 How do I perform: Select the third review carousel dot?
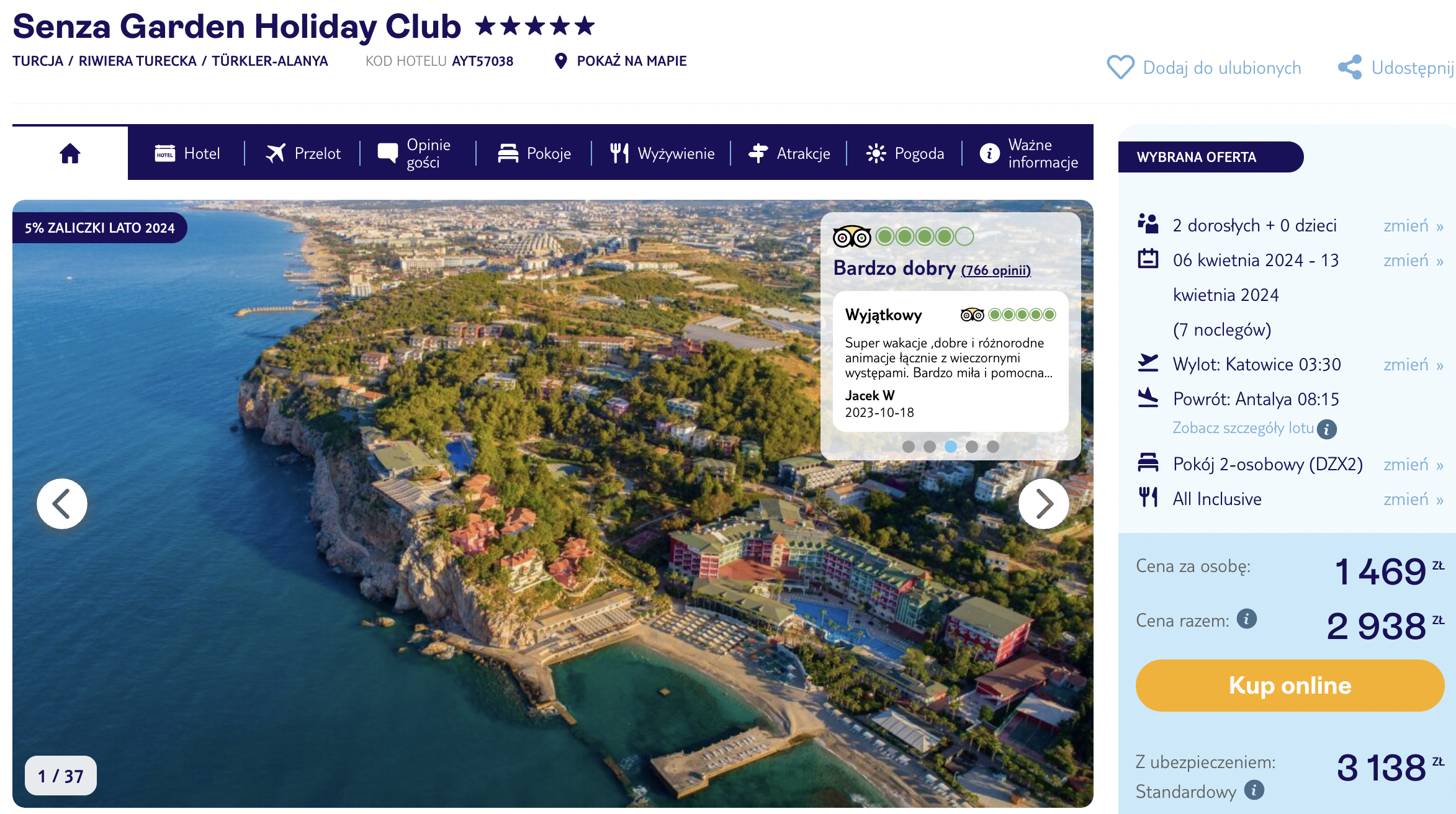click(x=951, y=446)
